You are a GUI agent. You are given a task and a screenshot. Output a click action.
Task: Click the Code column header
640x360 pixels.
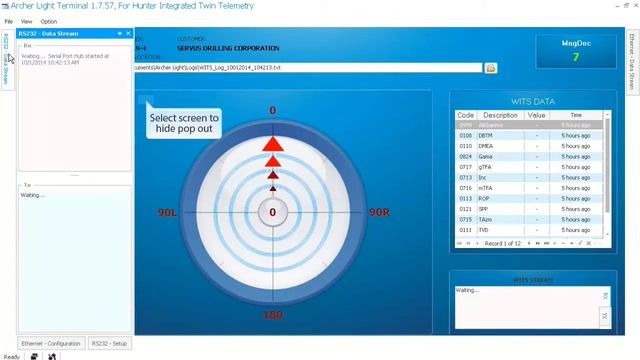466,115
